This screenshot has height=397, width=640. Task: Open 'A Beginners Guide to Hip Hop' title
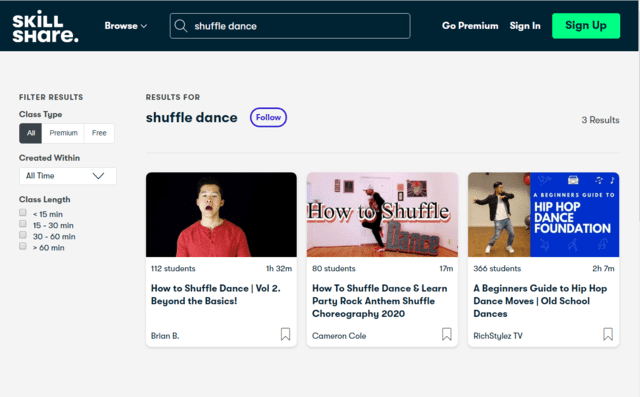[x=540, y=301]
